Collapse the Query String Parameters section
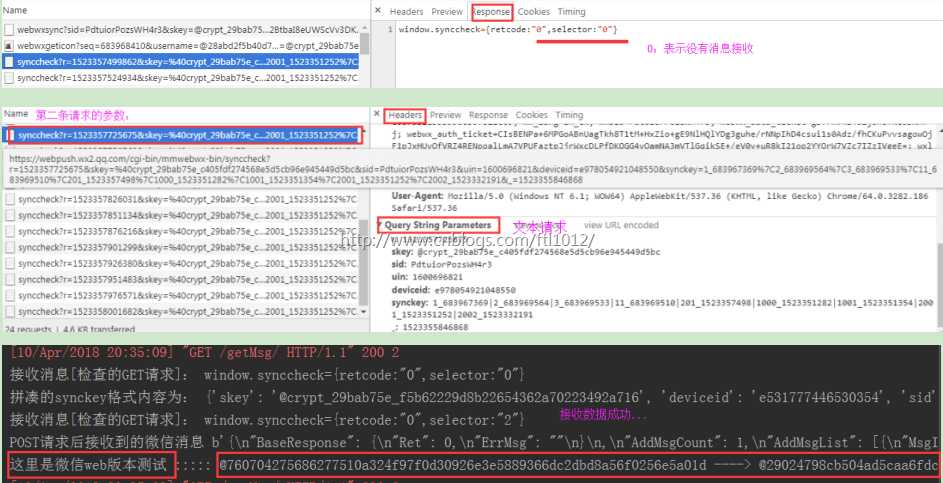 [379, 225]
